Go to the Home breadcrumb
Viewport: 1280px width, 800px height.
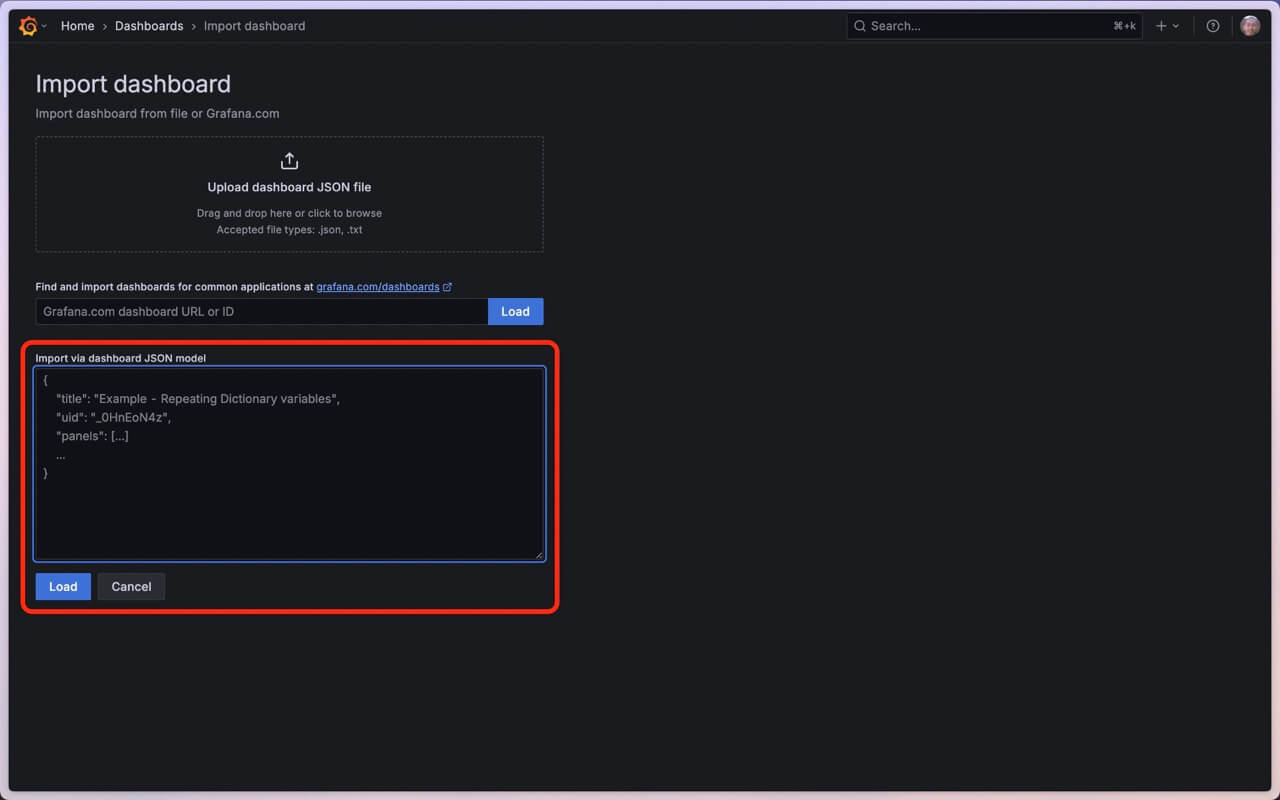77,26
